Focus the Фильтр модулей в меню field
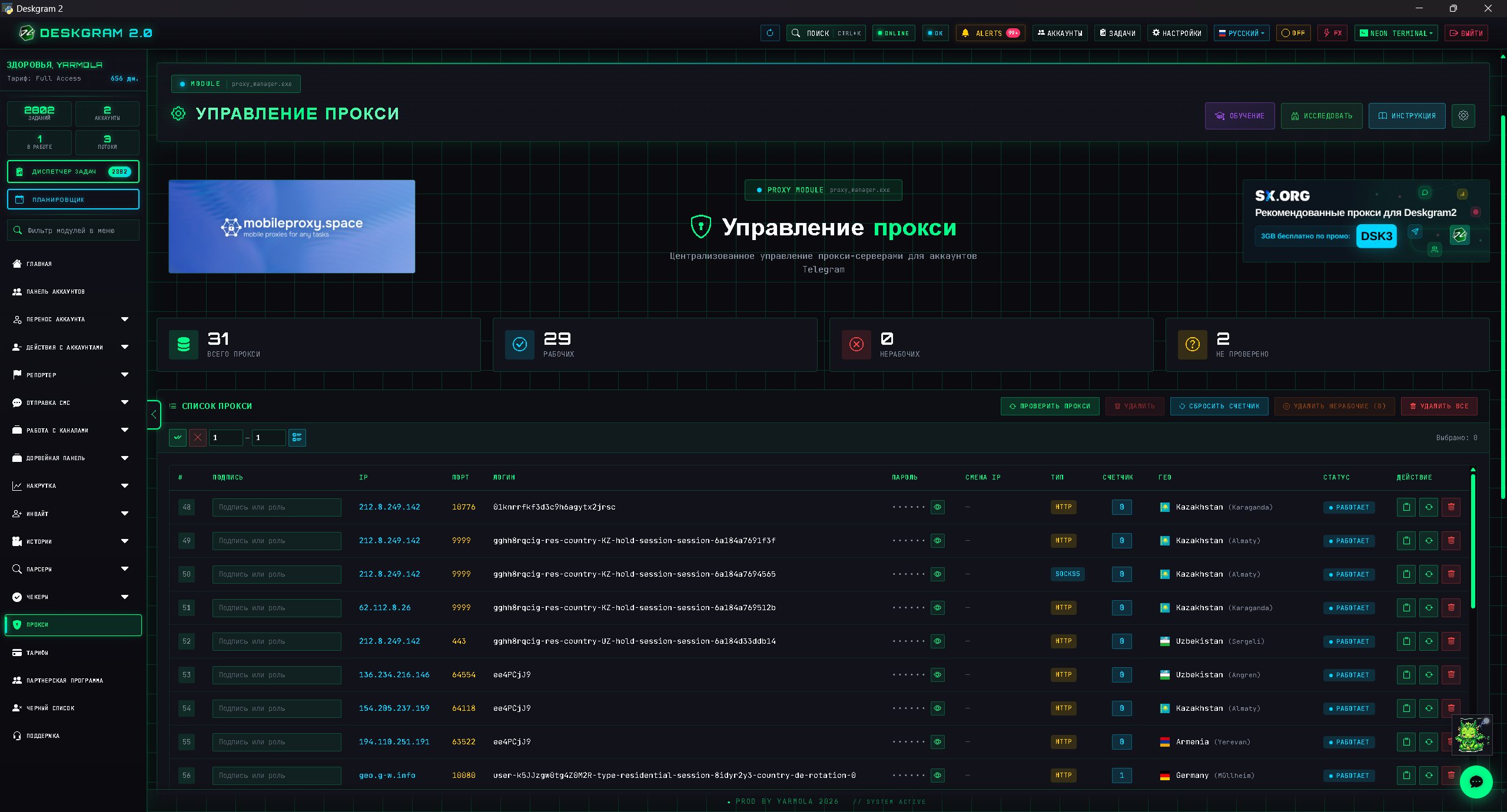The image size is (1507, 812). pyautogui.click(x=73, y=230)
